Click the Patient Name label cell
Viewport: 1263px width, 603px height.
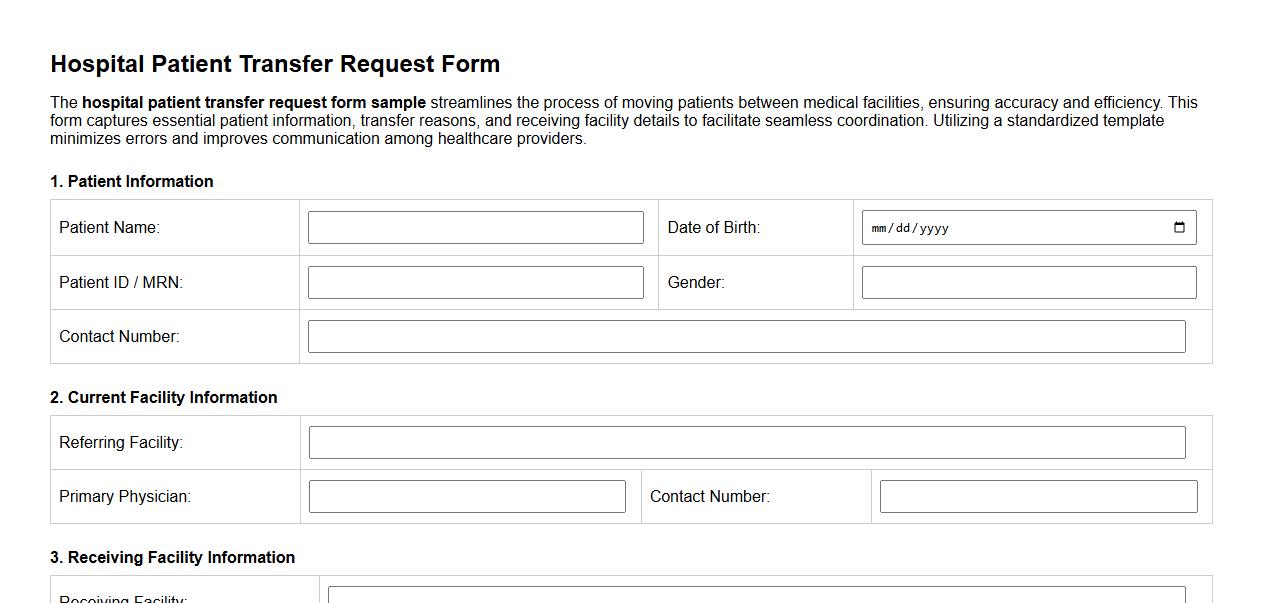tap(109, 227)
